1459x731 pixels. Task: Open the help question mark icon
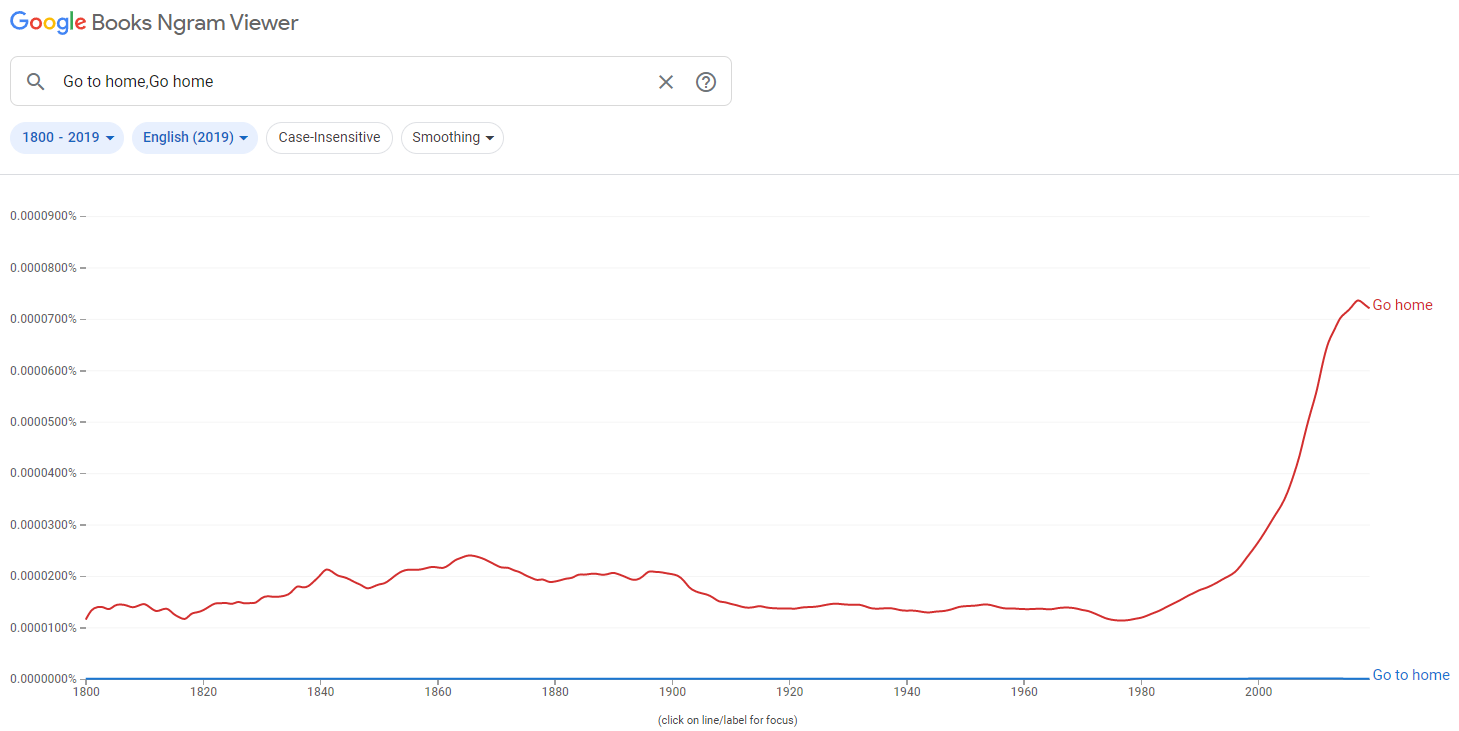(x=706, y=82)
